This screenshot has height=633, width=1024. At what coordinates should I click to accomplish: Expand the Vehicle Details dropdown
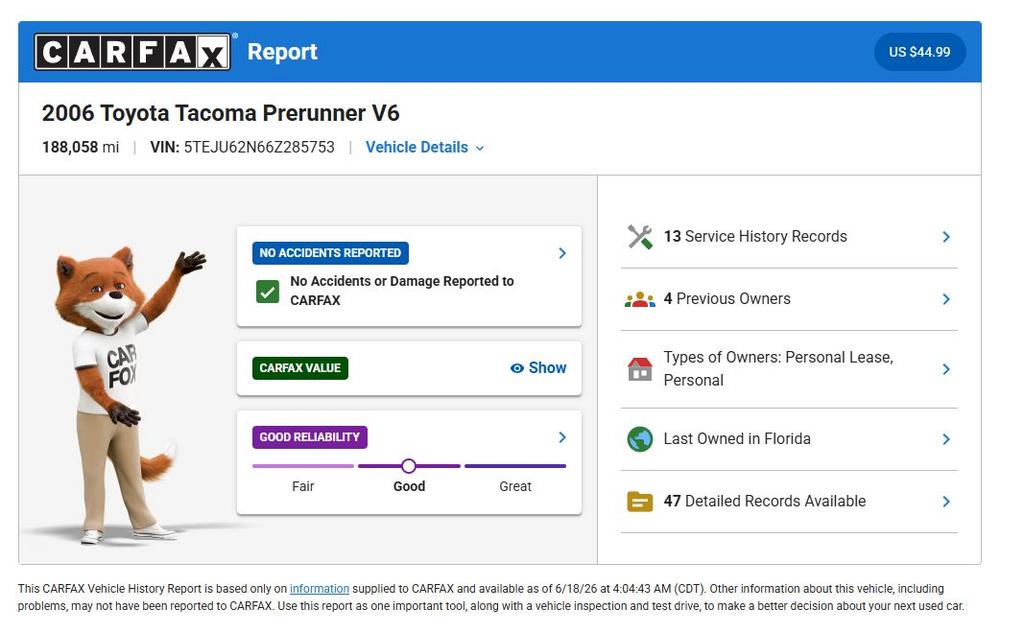pyautogui.click(x=424, y=148)
